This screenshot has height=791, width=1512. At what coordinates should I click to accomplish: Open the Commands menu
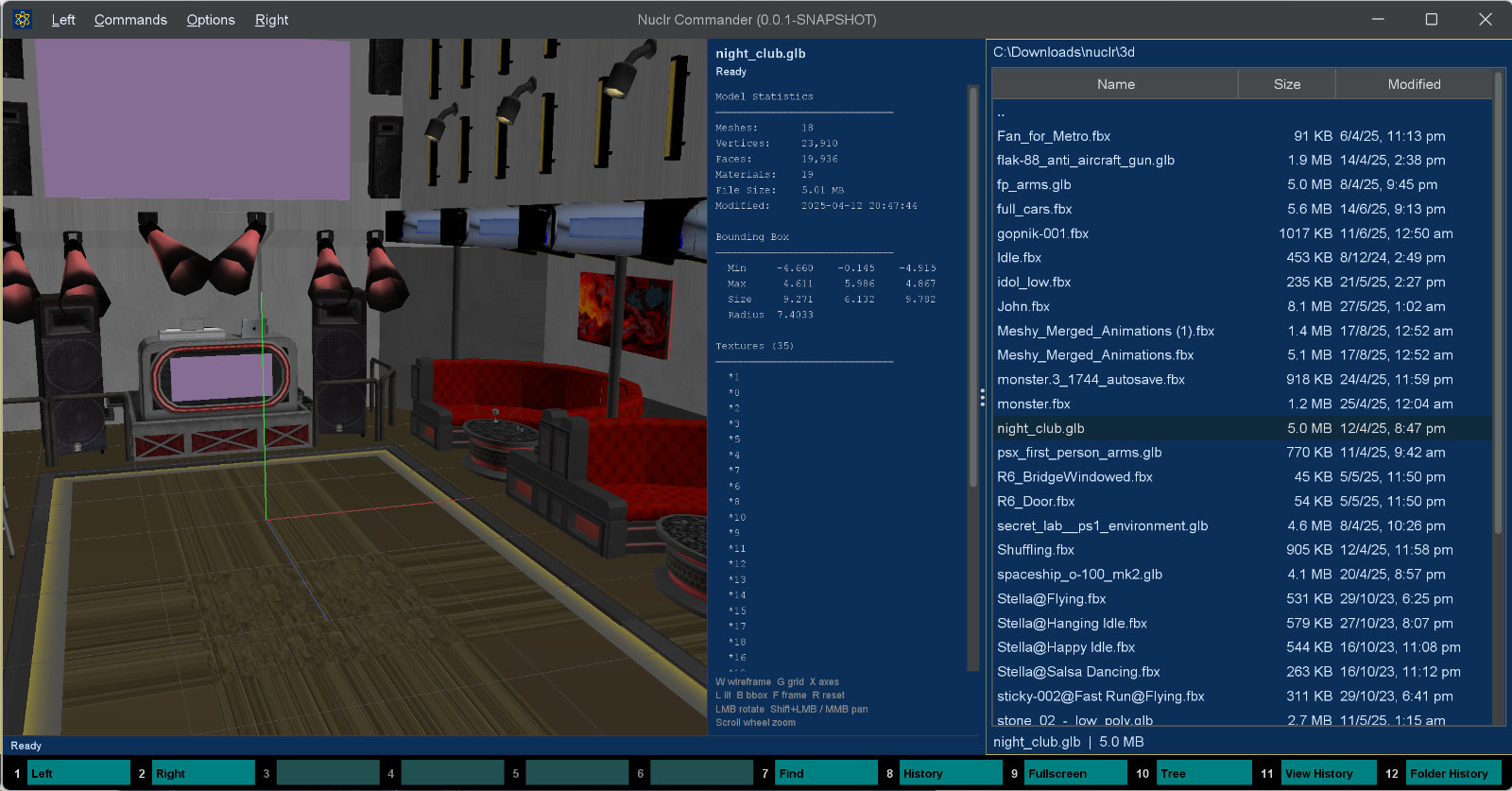point(130,20)
